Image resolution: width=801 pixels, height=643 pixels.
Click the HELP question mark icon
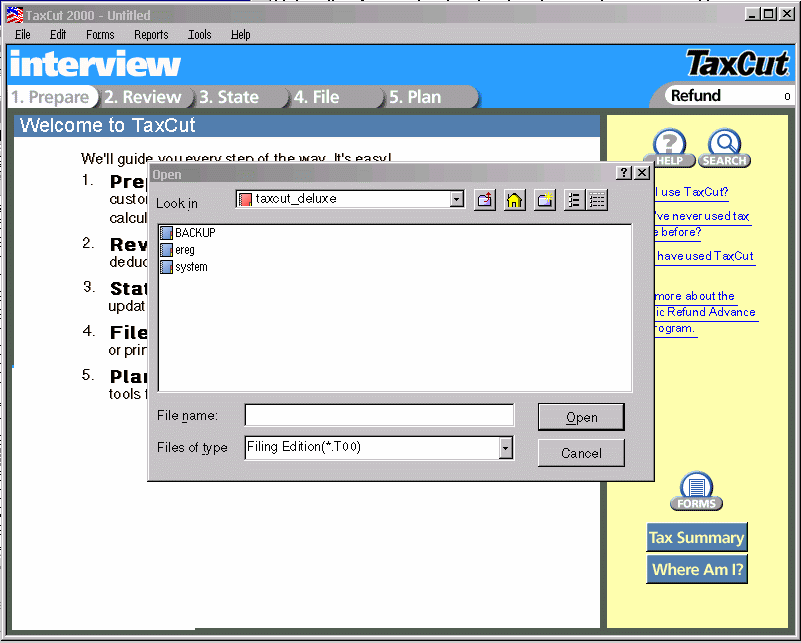(670, 148)
